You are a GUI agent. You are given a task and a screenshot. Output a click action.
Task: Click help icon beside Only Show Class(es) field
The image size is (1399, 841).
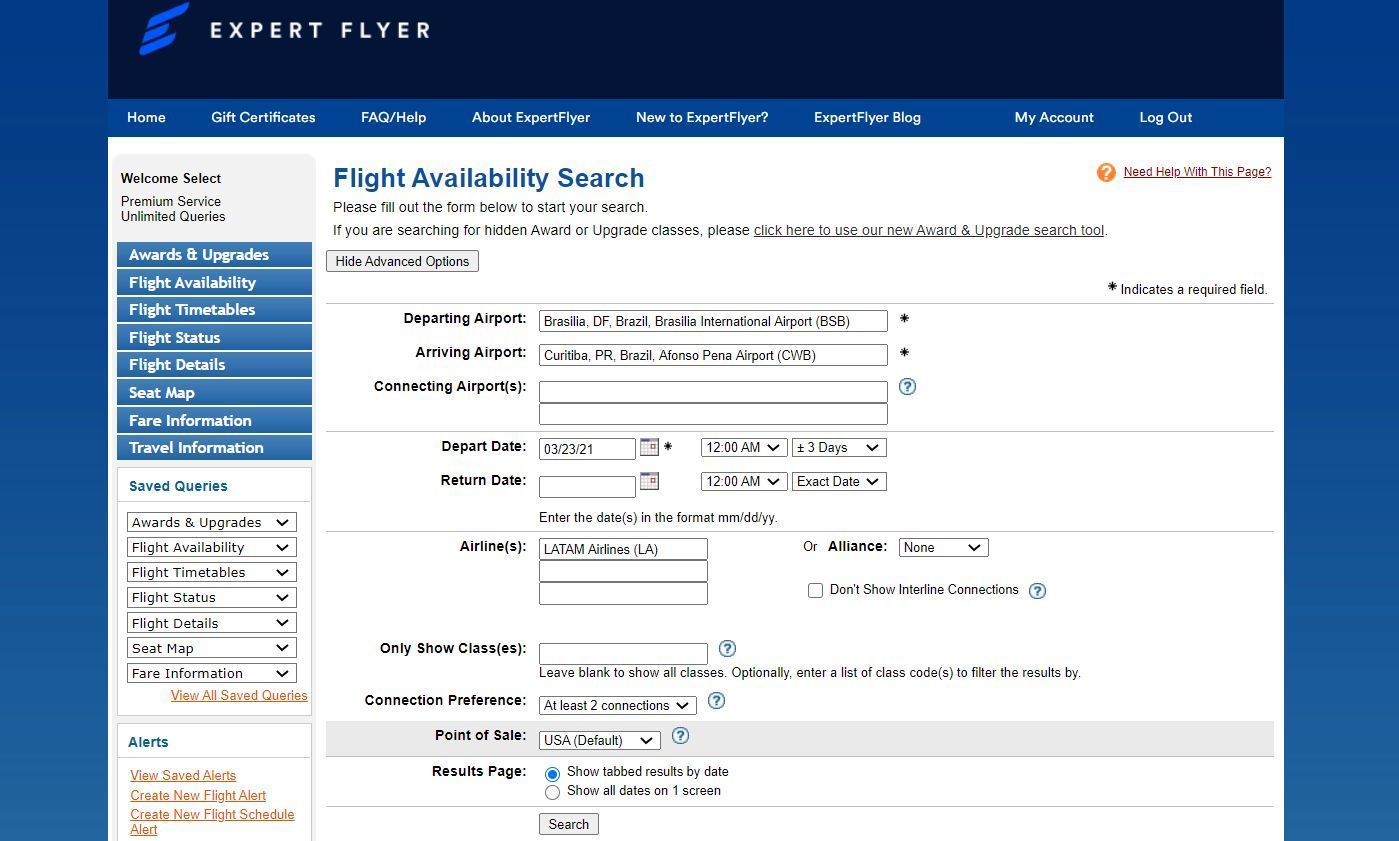pos(727,649)
